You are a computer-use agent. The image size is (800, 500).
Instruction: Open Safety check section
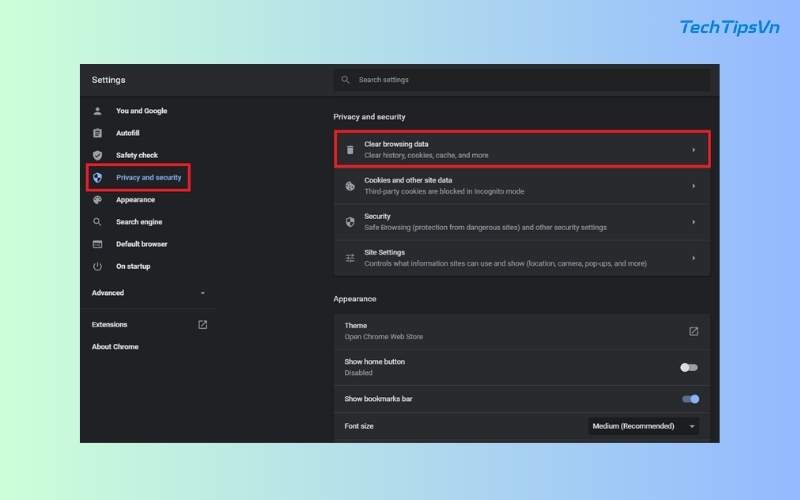[x=137, y=155]
